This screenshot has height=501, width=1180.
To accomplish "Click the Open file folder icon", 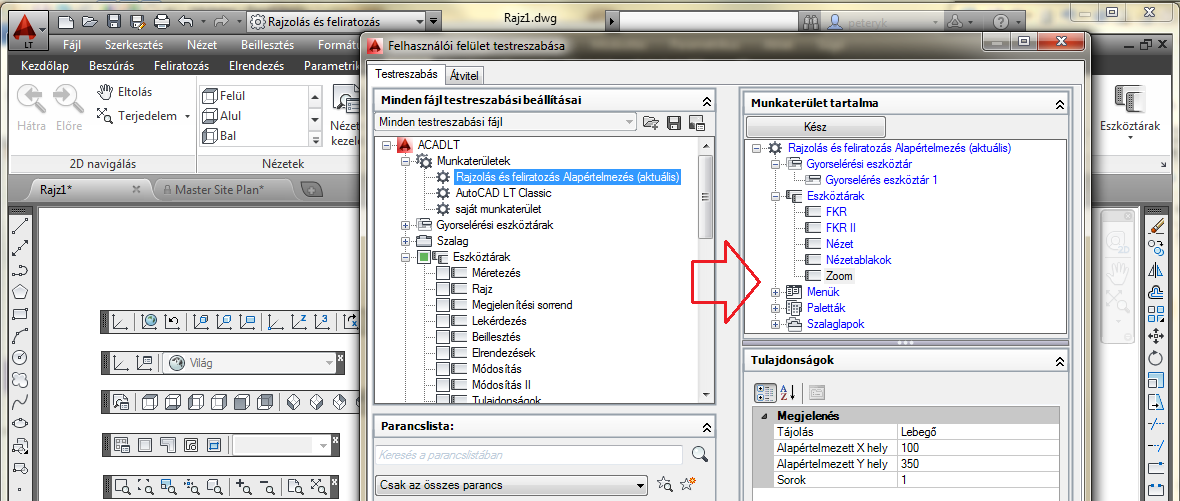I will [90, 22].
